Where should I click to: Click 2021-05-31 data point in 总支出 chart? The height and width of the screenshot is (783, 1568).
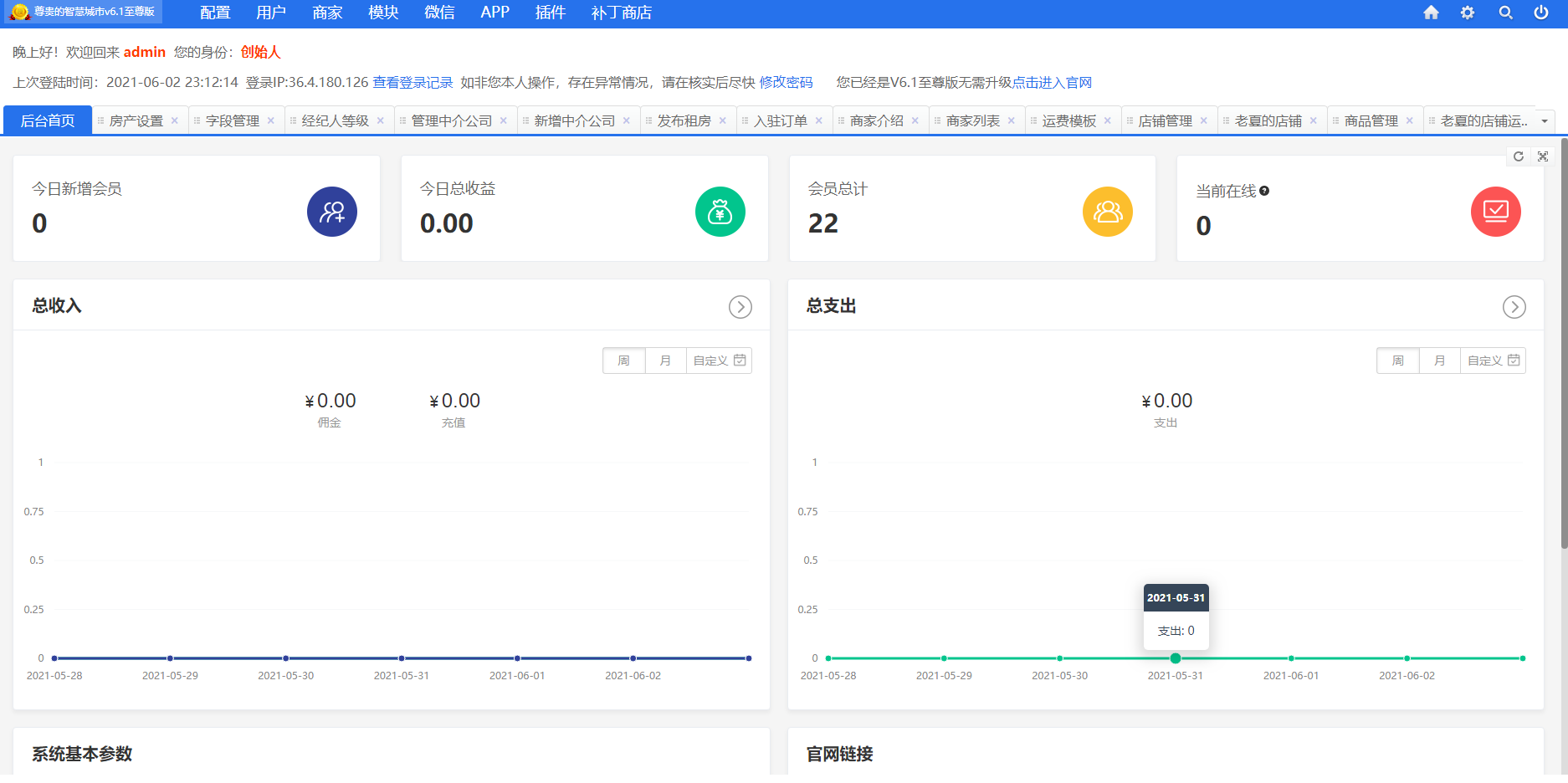click(1176, 658)
